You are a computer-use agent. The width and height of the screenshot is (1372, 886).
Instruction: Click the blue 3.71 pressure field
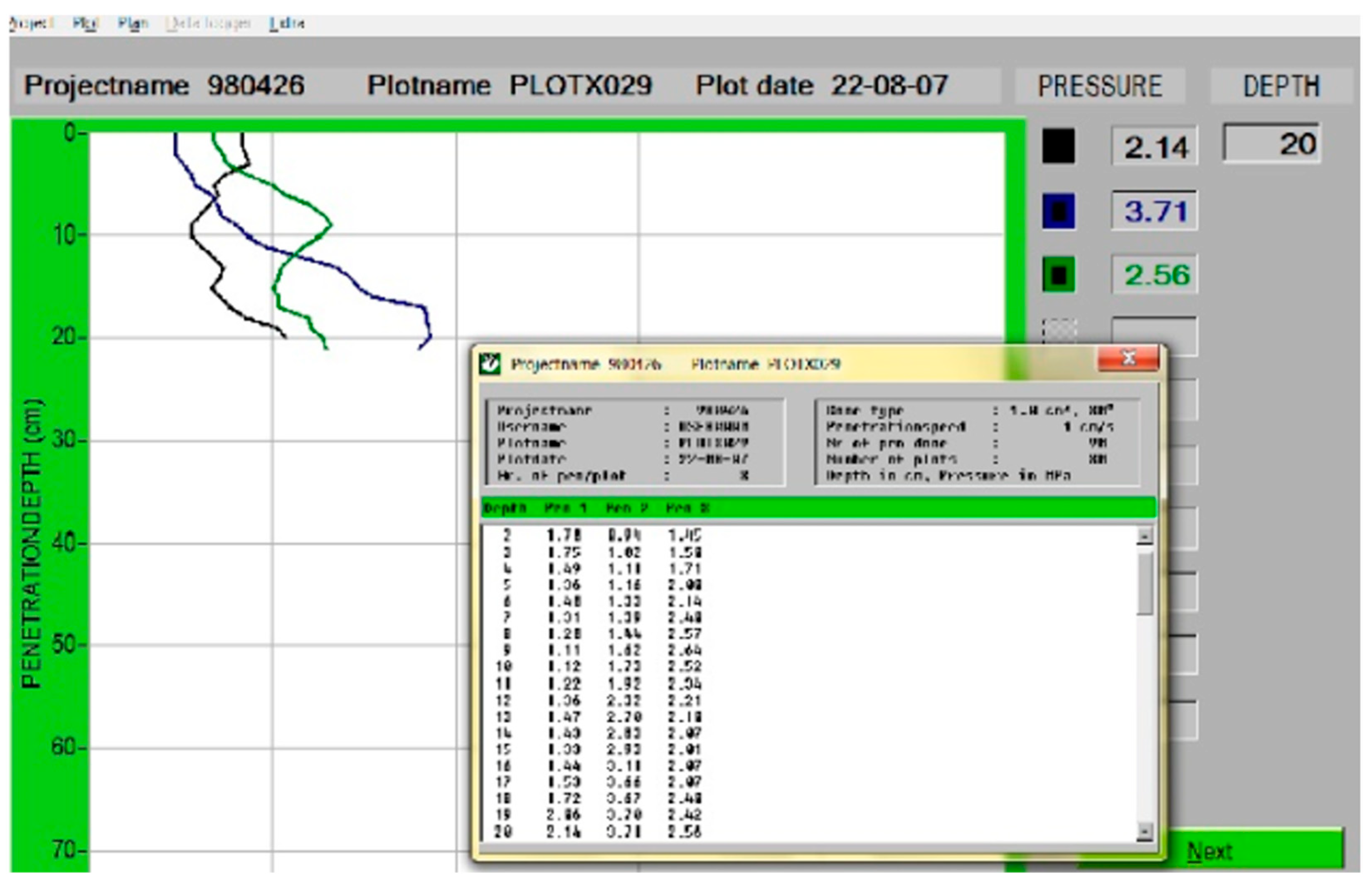pos(1155,211)
